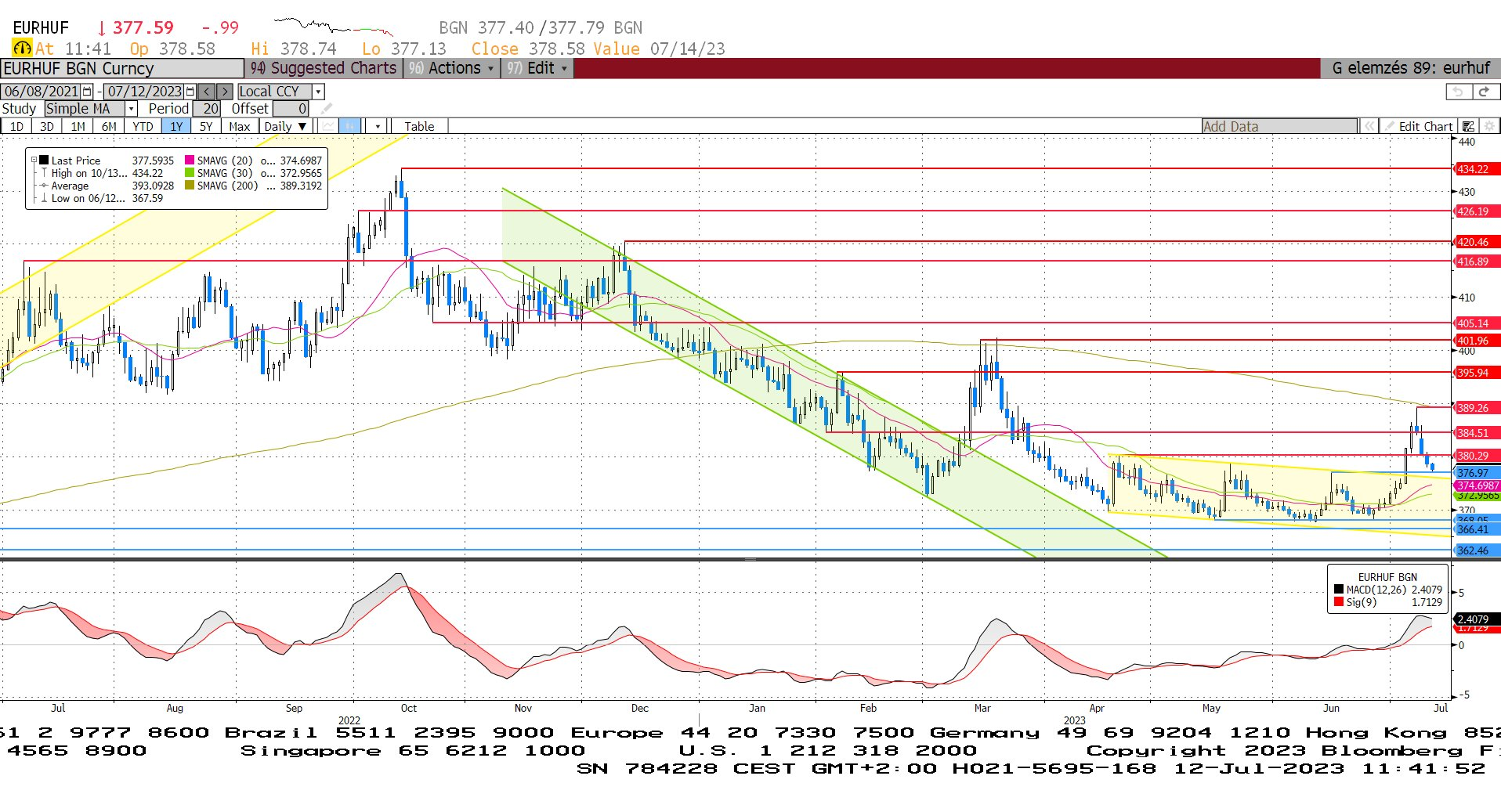The height and width of the screenshot is (812, 1501).
Task: Click the EURHUF BGN Curncy security field
Action: 122,68
